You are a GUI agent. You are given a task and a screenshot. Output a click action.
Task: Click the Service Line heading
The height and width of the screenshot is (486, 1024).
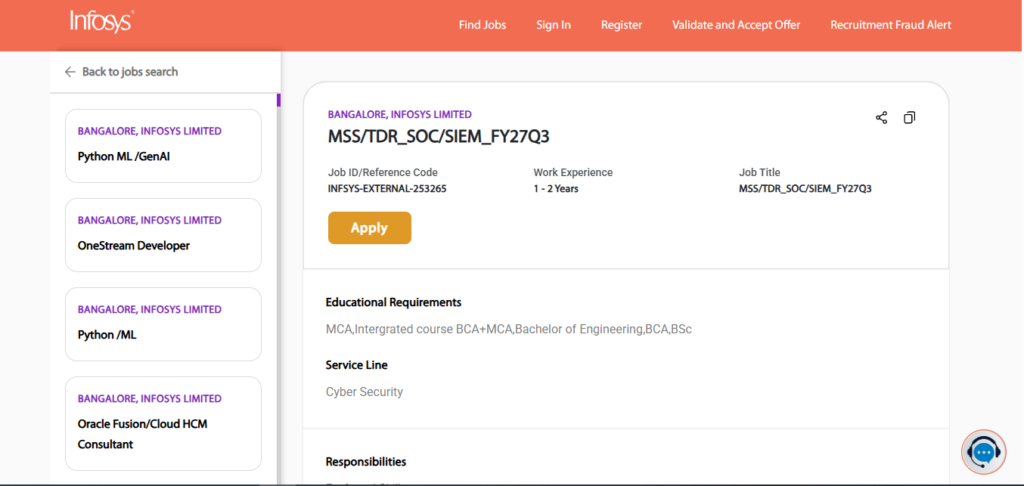coord(357,364)
